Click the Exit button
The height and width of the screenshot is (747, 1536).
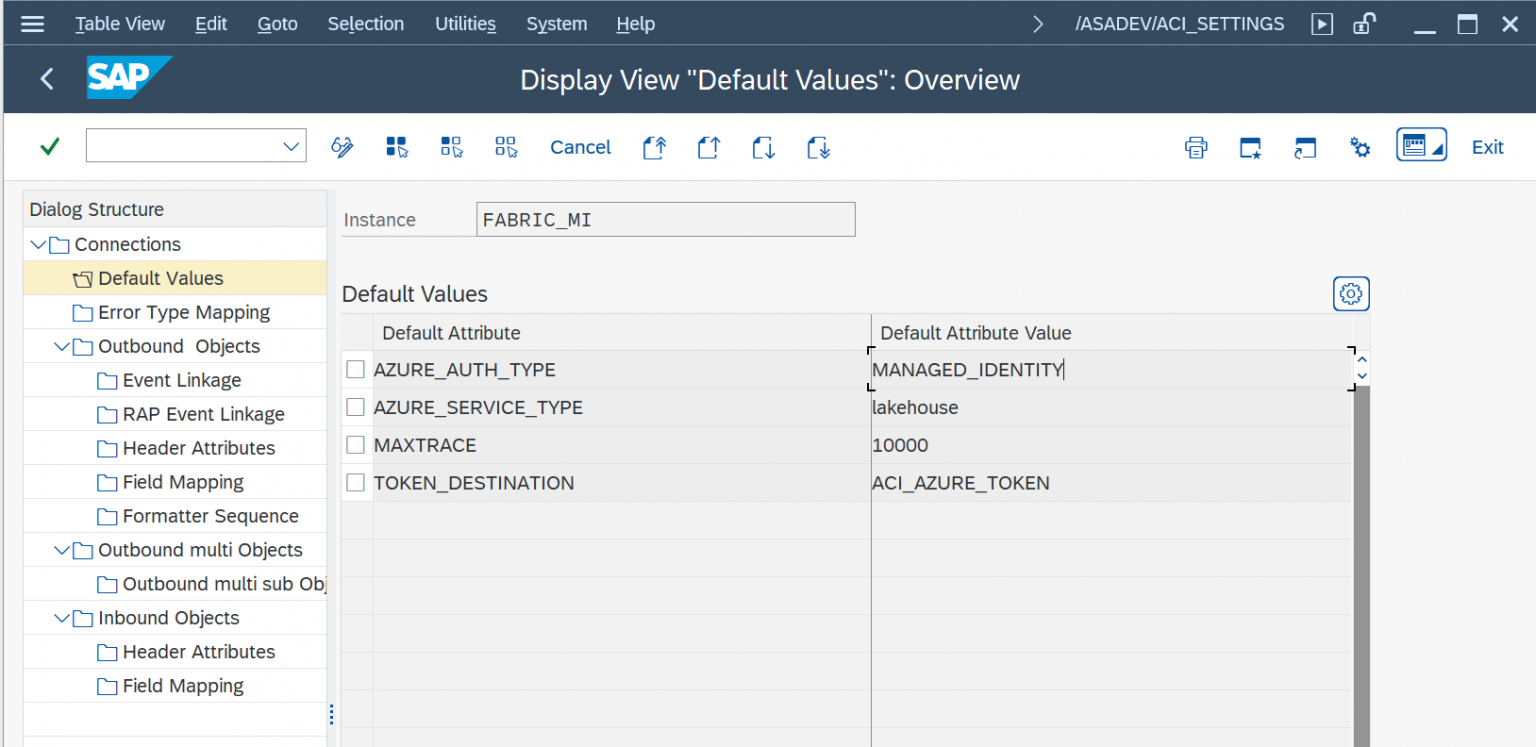(1487, 147)
